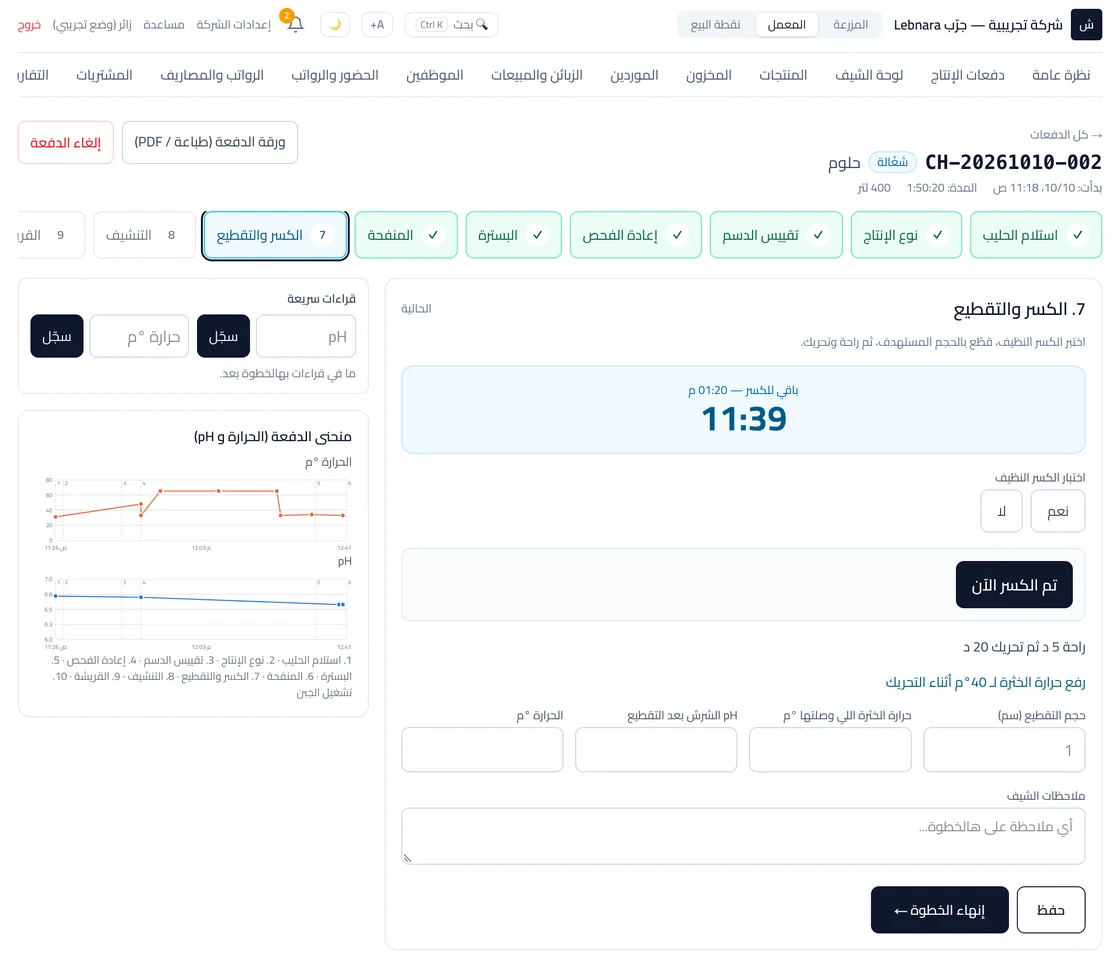Focus ملاحظات الشيف notes textarea

[x=743, y=836]
